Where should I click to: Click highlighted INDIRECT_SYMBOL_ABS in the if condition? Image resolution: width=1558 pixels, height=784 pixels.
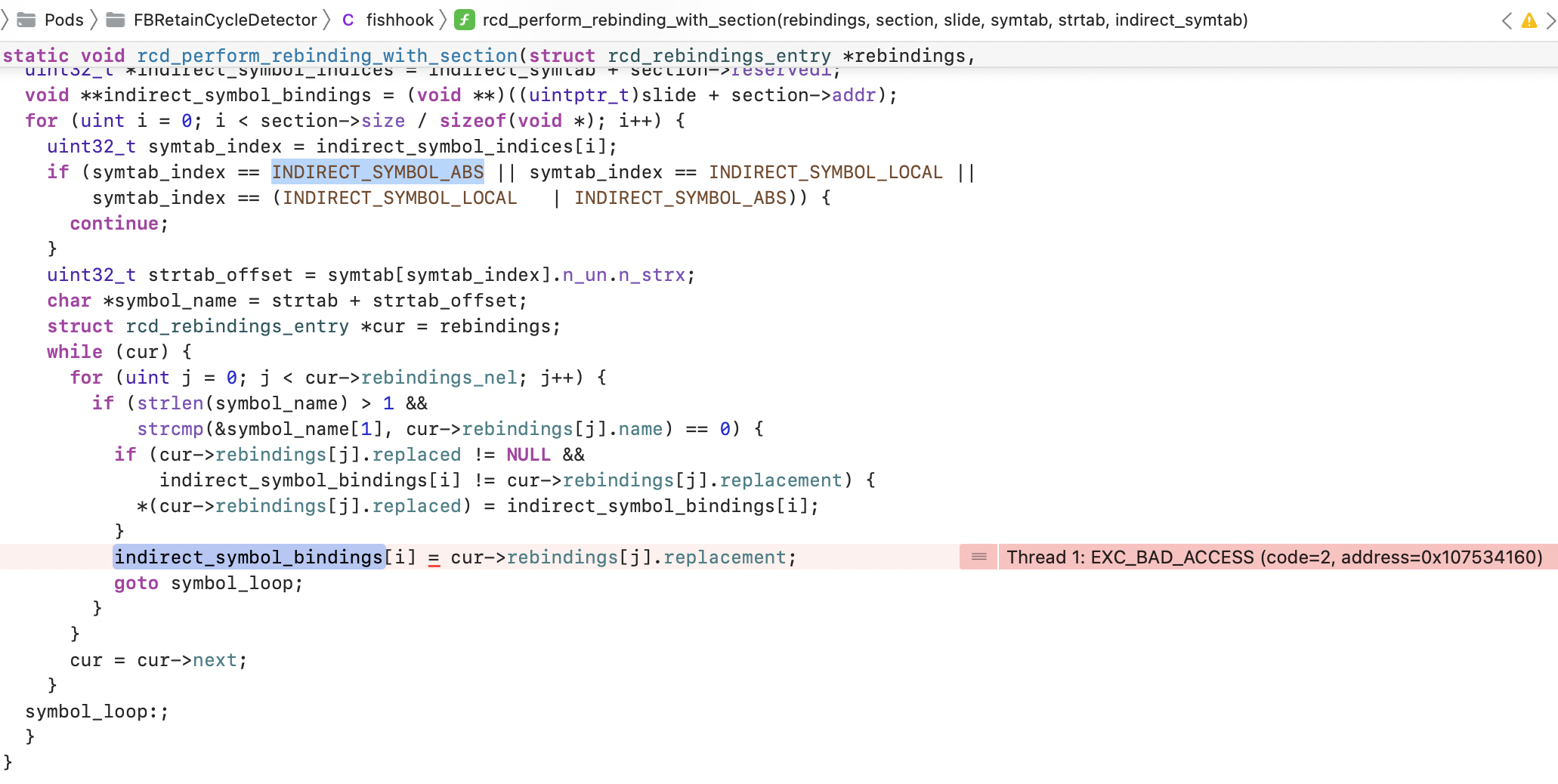click(x=378, y=172)
